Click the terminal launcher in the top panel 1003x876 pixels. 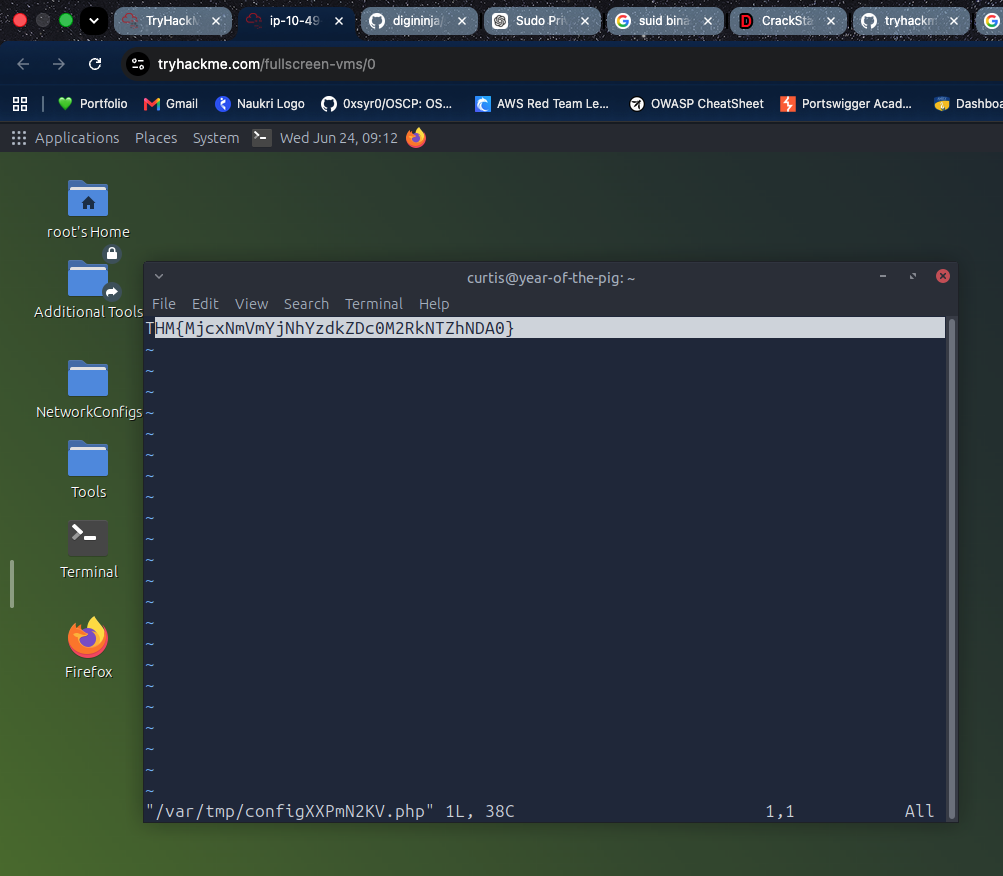(262, 138)
